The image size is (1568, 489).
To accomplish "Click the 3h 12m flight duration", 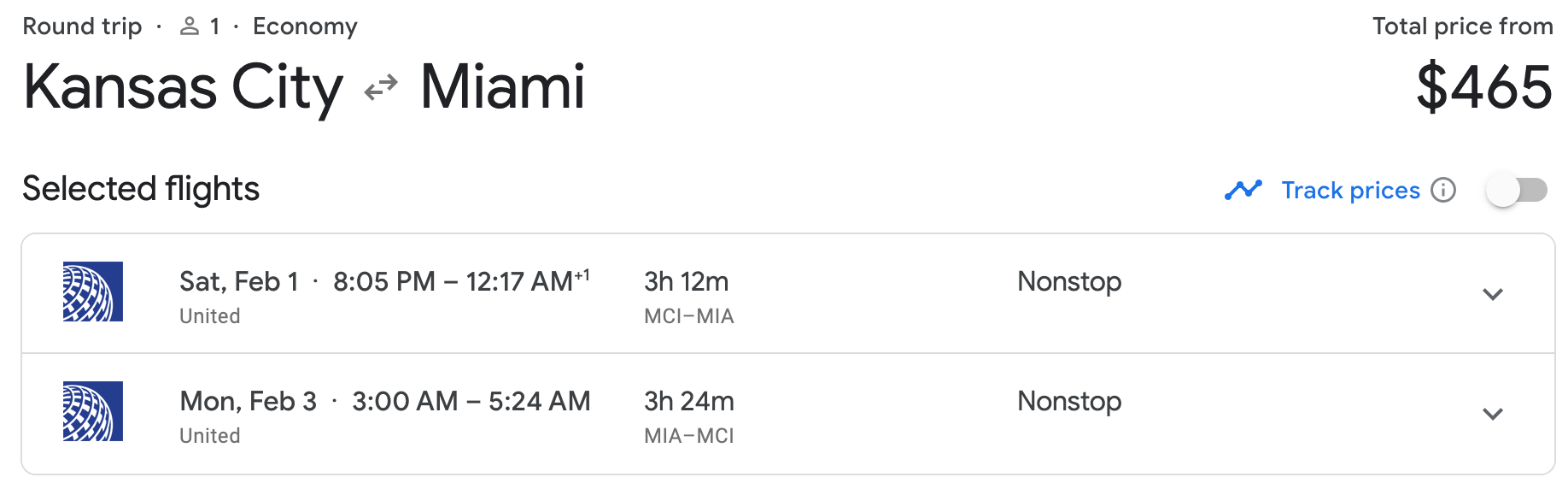I will pyautogui.click(x=686, y=281).
